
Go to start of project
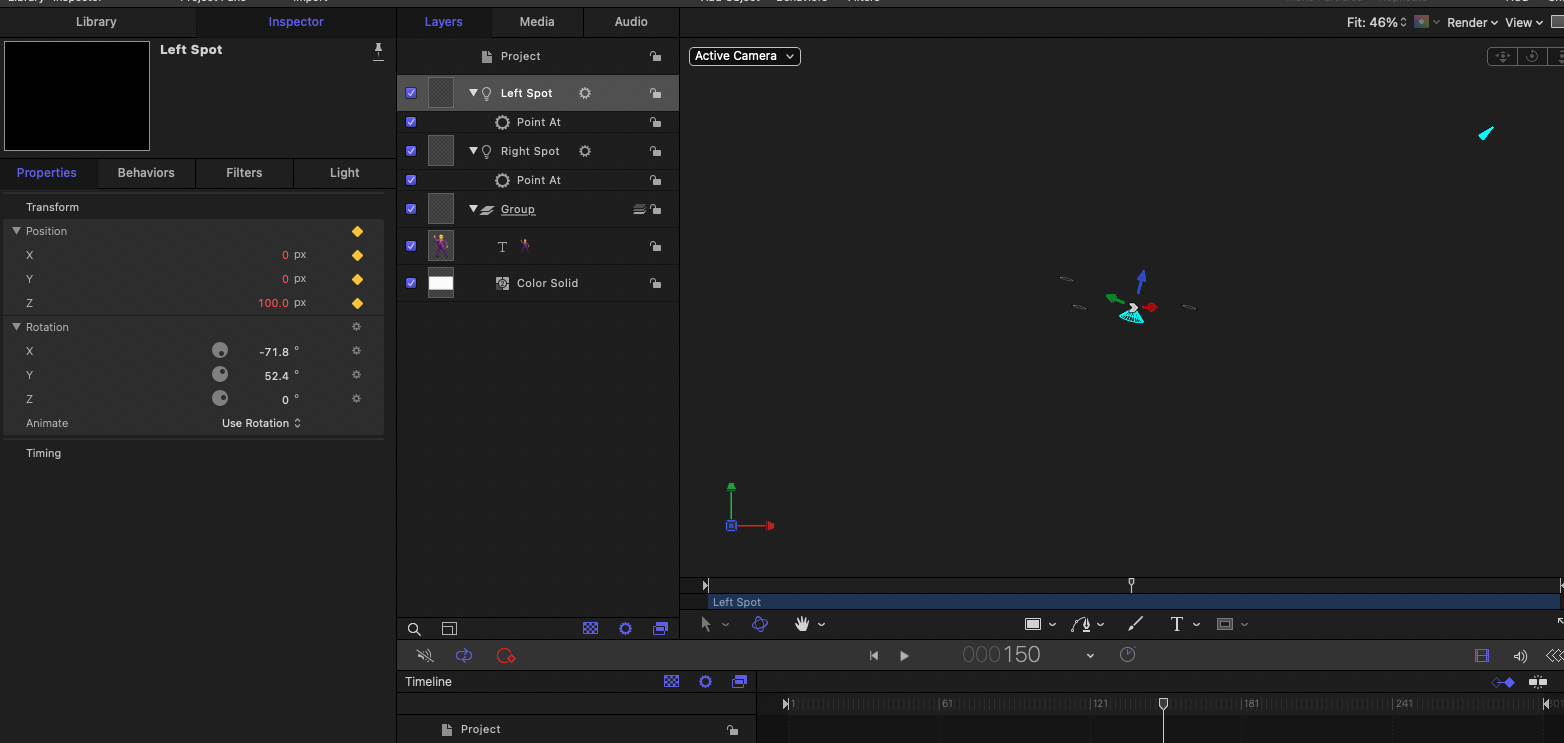pos(873,656)
